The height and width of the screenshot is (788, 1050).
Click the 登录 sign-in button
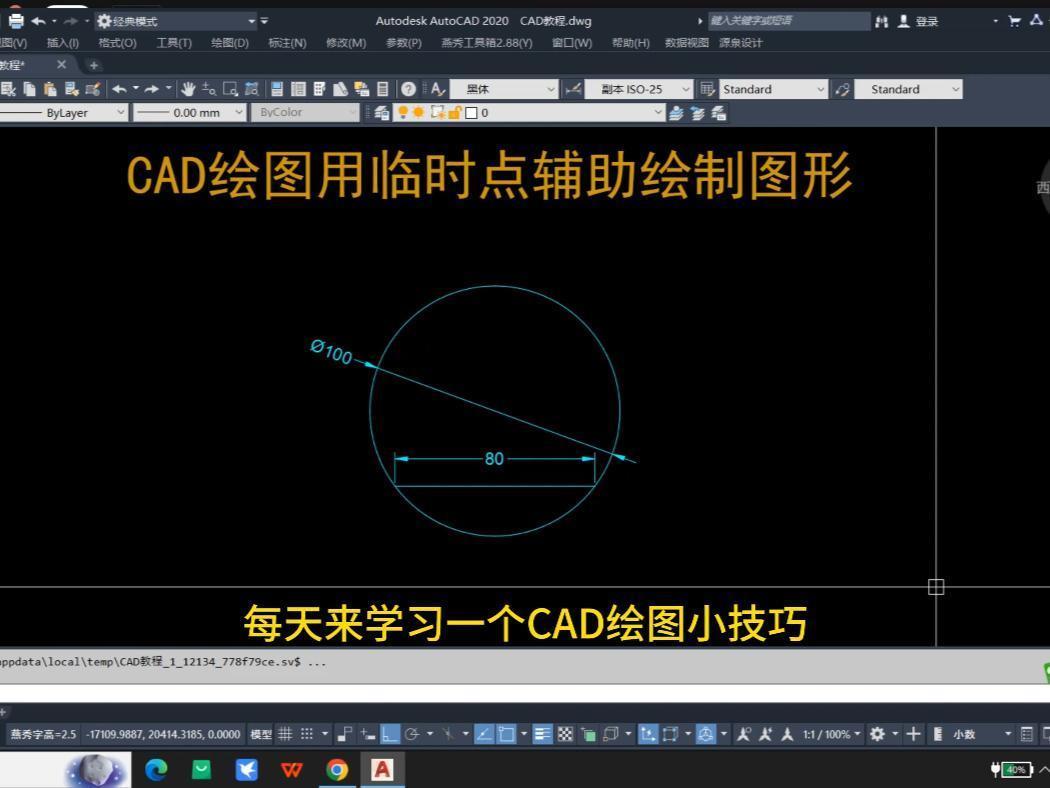coord(925,20)
